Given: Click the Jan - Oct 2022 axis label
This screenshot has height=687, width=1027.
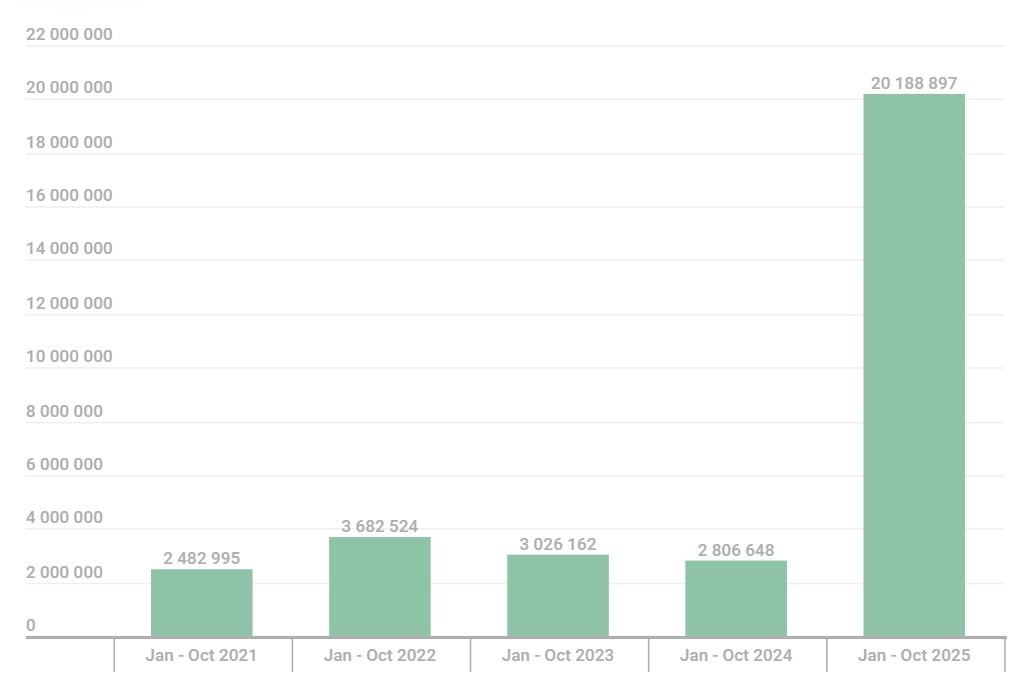Looking at the screenshot, I should (x=379, y=655).
